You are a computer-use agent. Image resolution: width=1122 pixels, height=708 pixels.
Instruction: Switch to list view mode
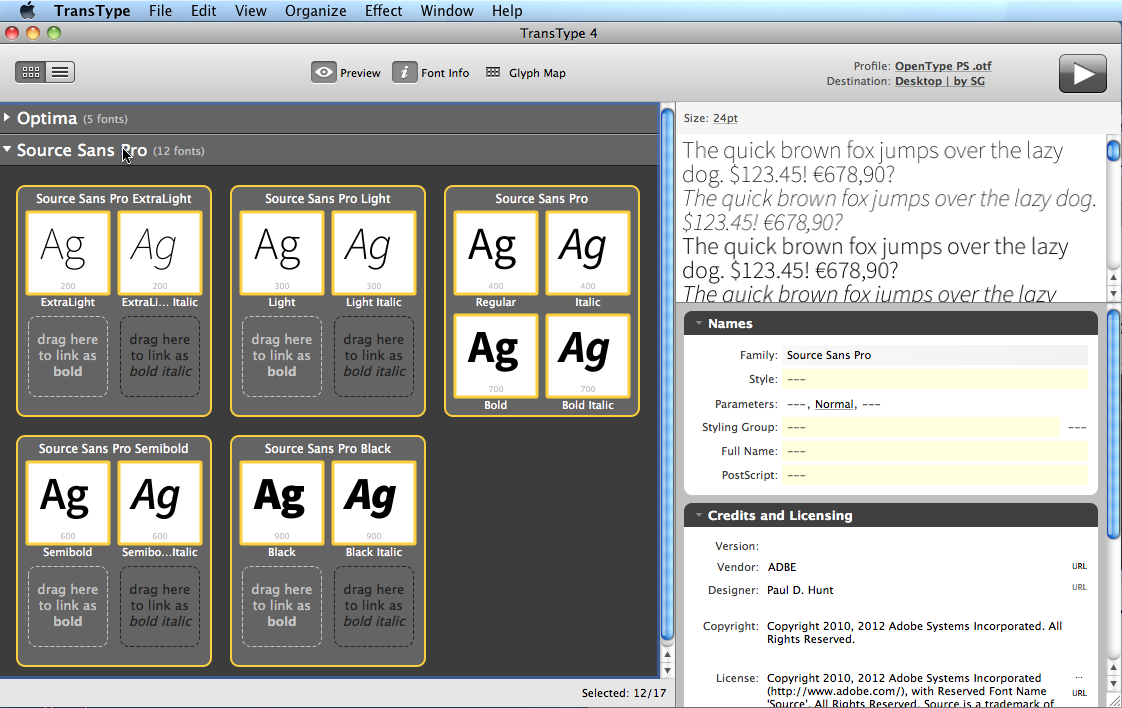(x=60, y=72)
